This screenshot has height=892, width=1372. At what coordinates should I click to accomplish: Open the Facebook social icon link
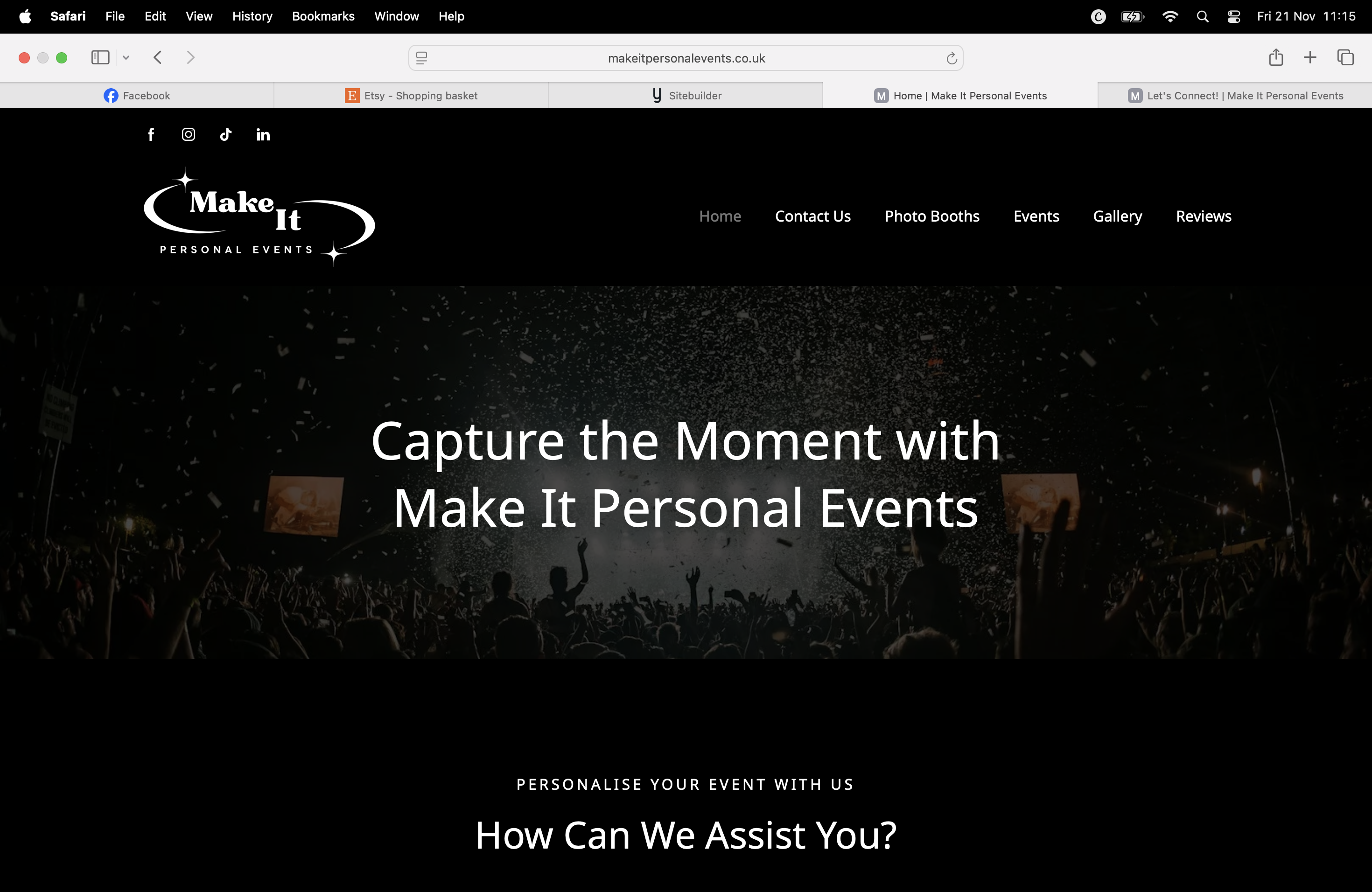click(151, 134)
